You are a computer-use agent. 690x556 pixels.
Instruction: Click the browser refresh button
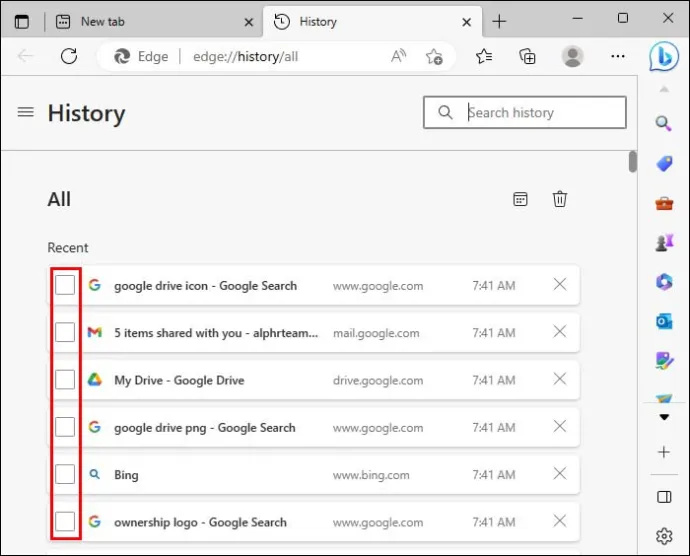[x=69, y=56]
